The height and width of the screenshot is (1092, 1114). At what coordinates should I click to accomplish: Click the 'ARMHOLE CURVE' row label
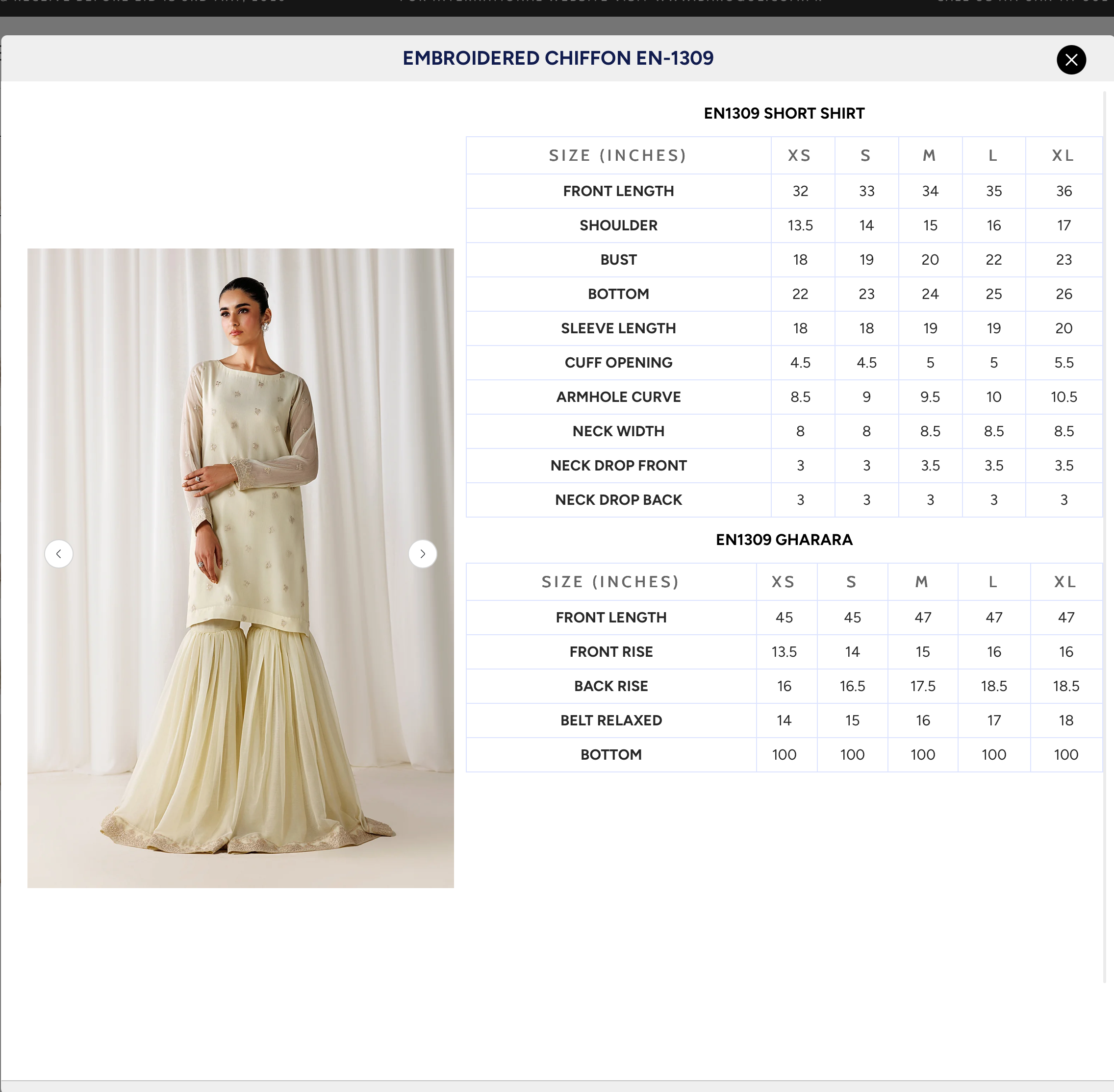click(x=618, y=397)
